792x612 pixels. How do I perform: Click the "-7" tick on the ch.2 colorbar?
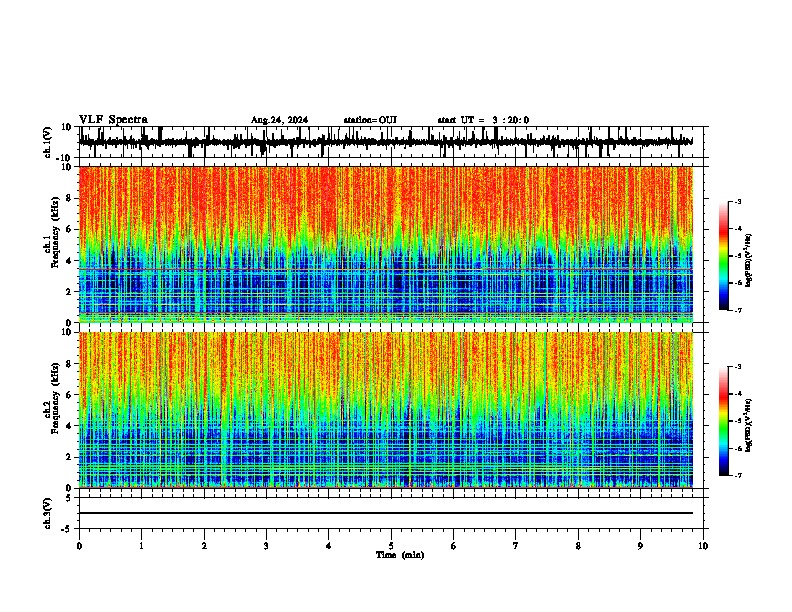738,475
